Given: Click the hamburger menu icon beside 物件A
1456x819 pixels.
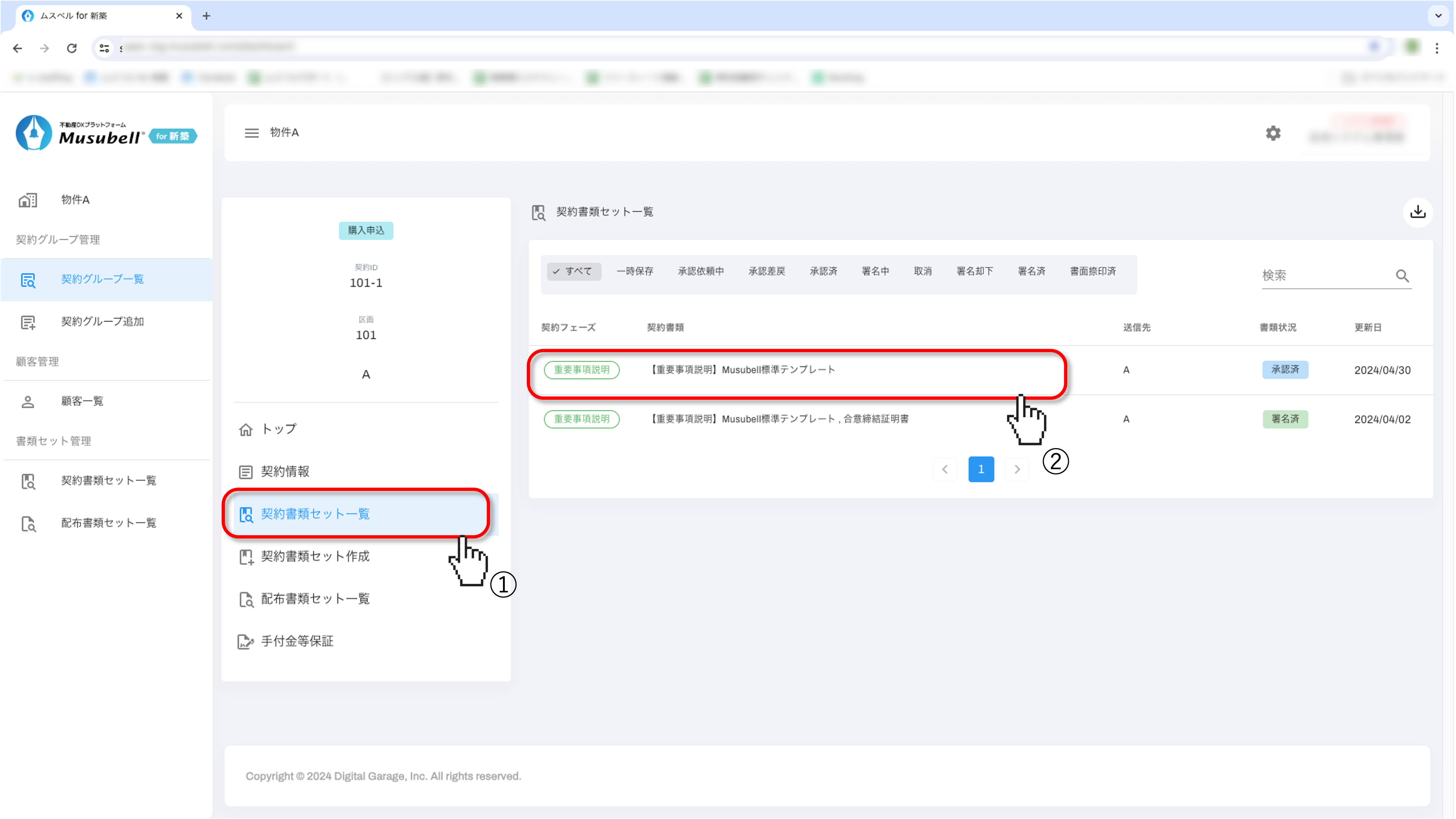Looking at the screenshot, I should pos(252,133).
